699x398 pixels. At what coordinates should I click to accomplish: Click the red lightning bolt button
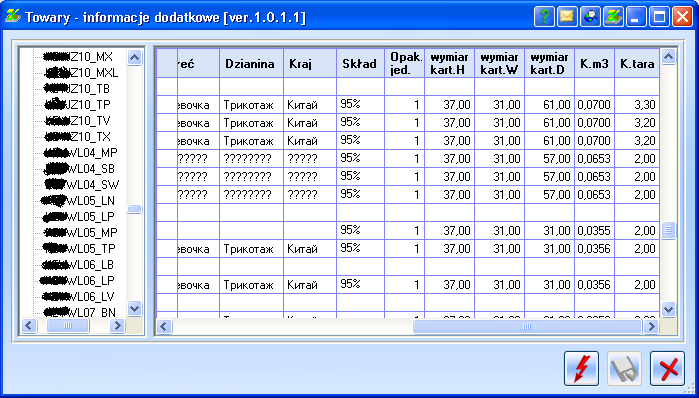pyautogui.click(x=581, y=368)
